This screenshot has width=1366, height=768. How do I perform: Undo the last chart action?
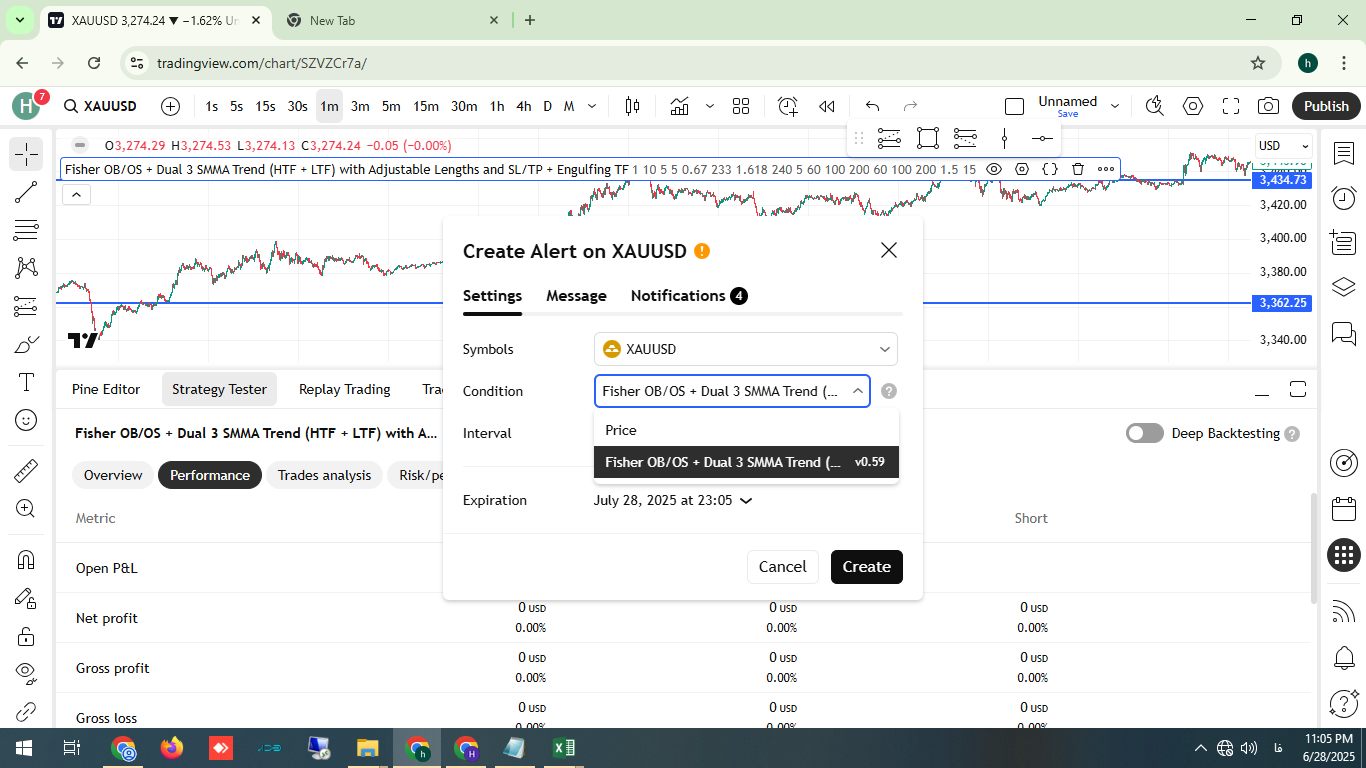coord(872,106)
